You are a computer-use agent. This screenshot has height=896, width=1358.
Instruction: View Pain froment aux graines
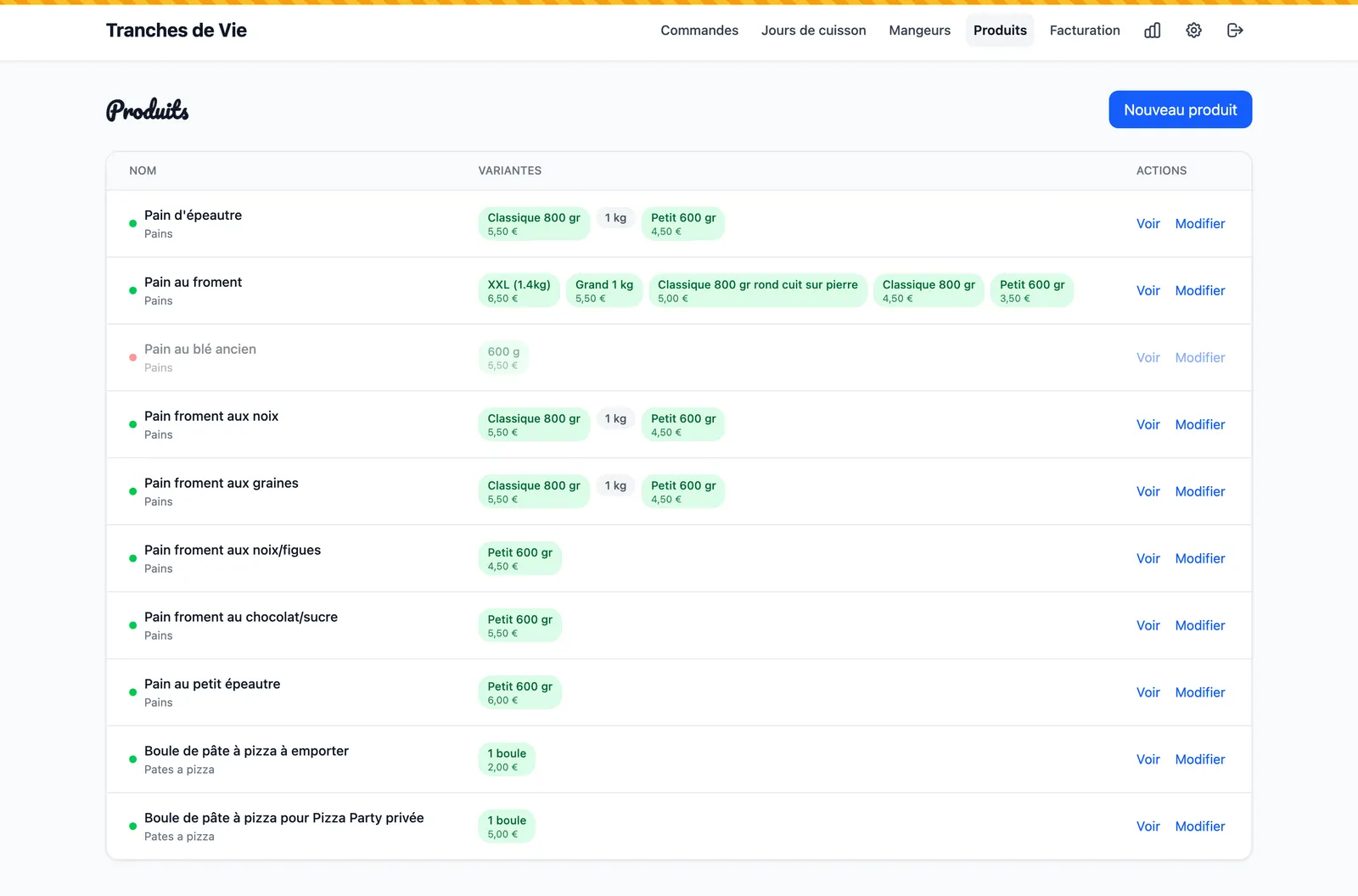pyautogui.click(x=1148, y=492)
